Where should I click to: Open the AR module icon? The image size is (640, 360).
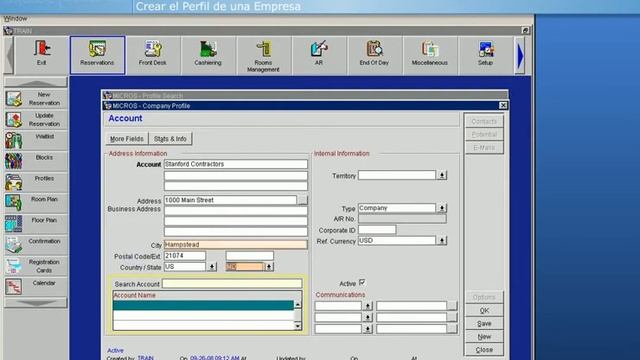(x=319, y=55)
